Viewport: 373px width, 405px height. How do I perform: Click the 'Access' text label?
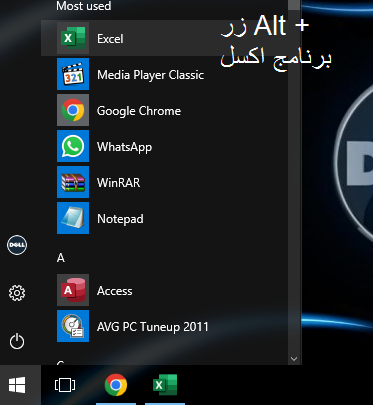click(114, 291)
